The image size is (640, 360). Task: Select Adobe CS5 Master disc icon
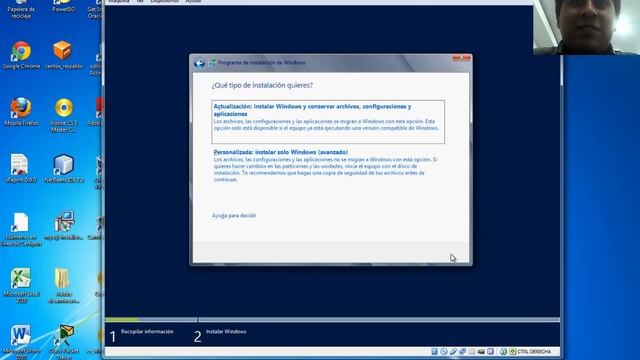click(64, 115)
